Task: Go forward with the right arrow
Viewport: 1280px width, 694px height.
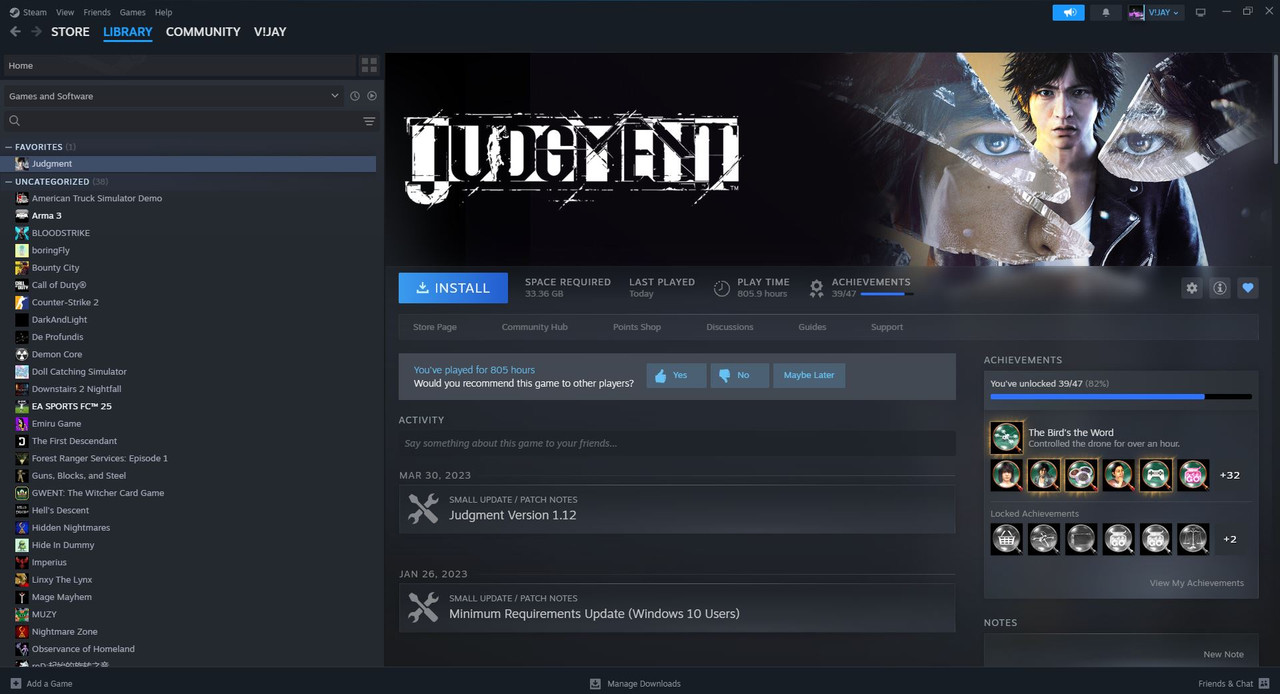Action: (37, 32)
